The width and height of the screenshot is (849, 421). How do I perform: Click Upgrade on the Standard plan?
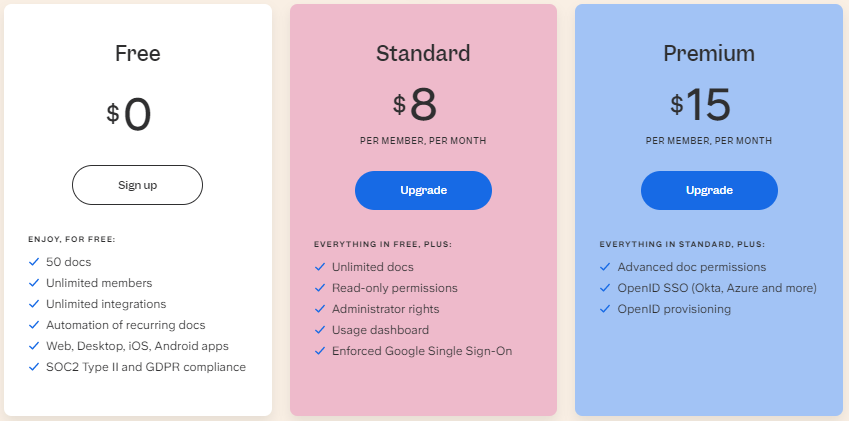point(423,190)
